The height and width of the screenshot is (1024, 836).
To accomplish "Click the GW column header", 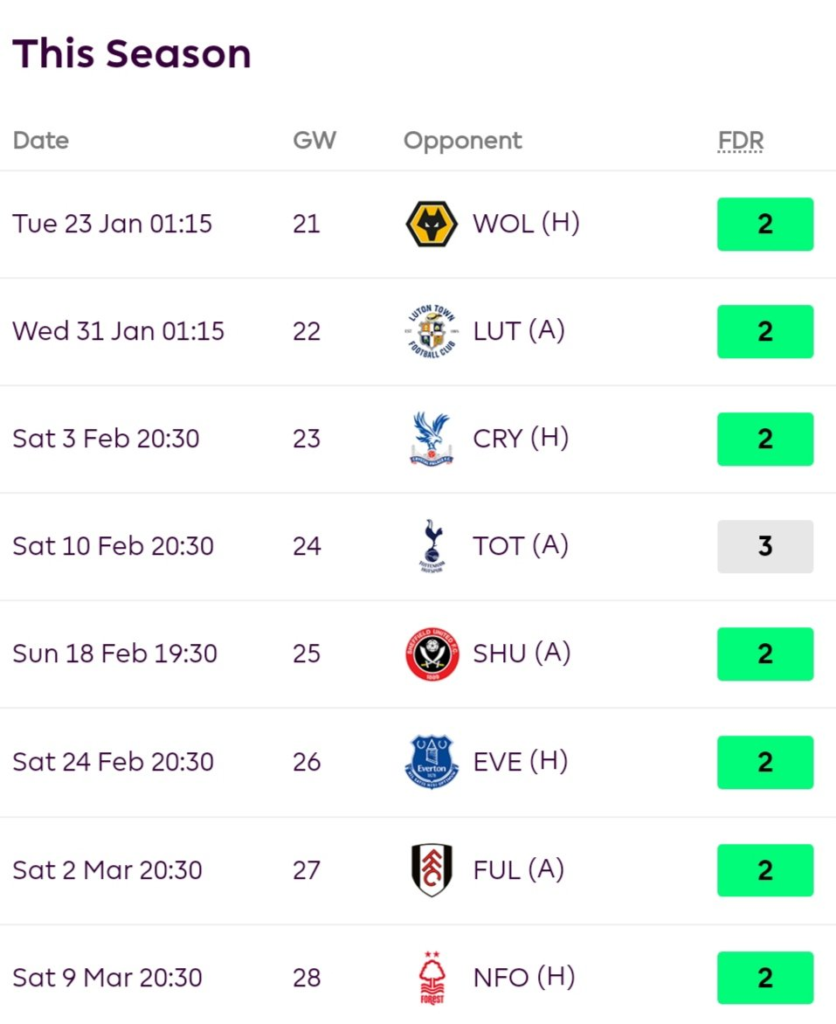I will 314,141.
